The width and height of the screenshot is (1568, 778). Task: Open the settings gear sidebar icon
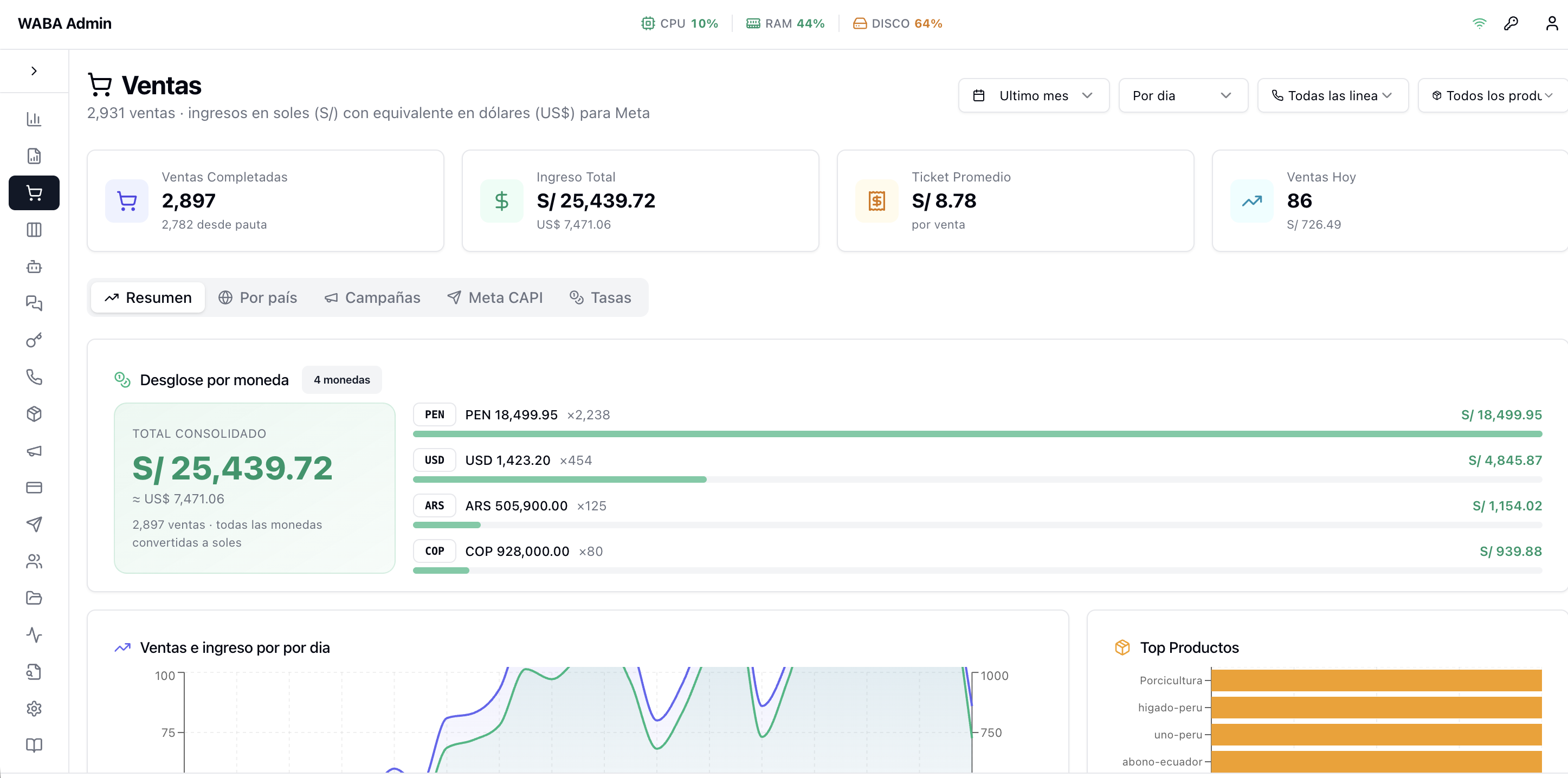click(x=34, y=709)
